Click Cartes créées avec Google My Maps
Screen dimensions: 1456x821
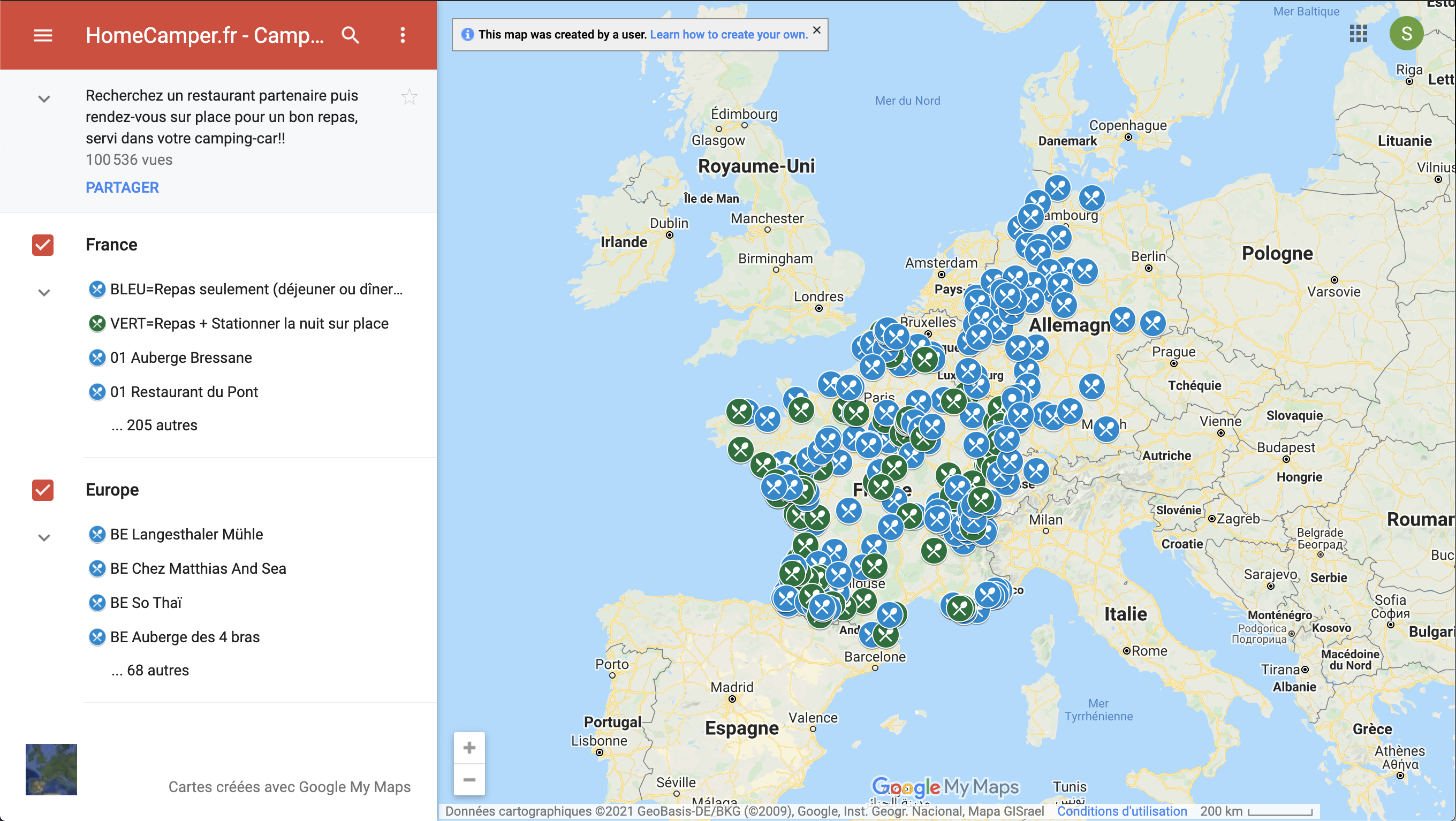pyautogui.click(x=290, y=787)
